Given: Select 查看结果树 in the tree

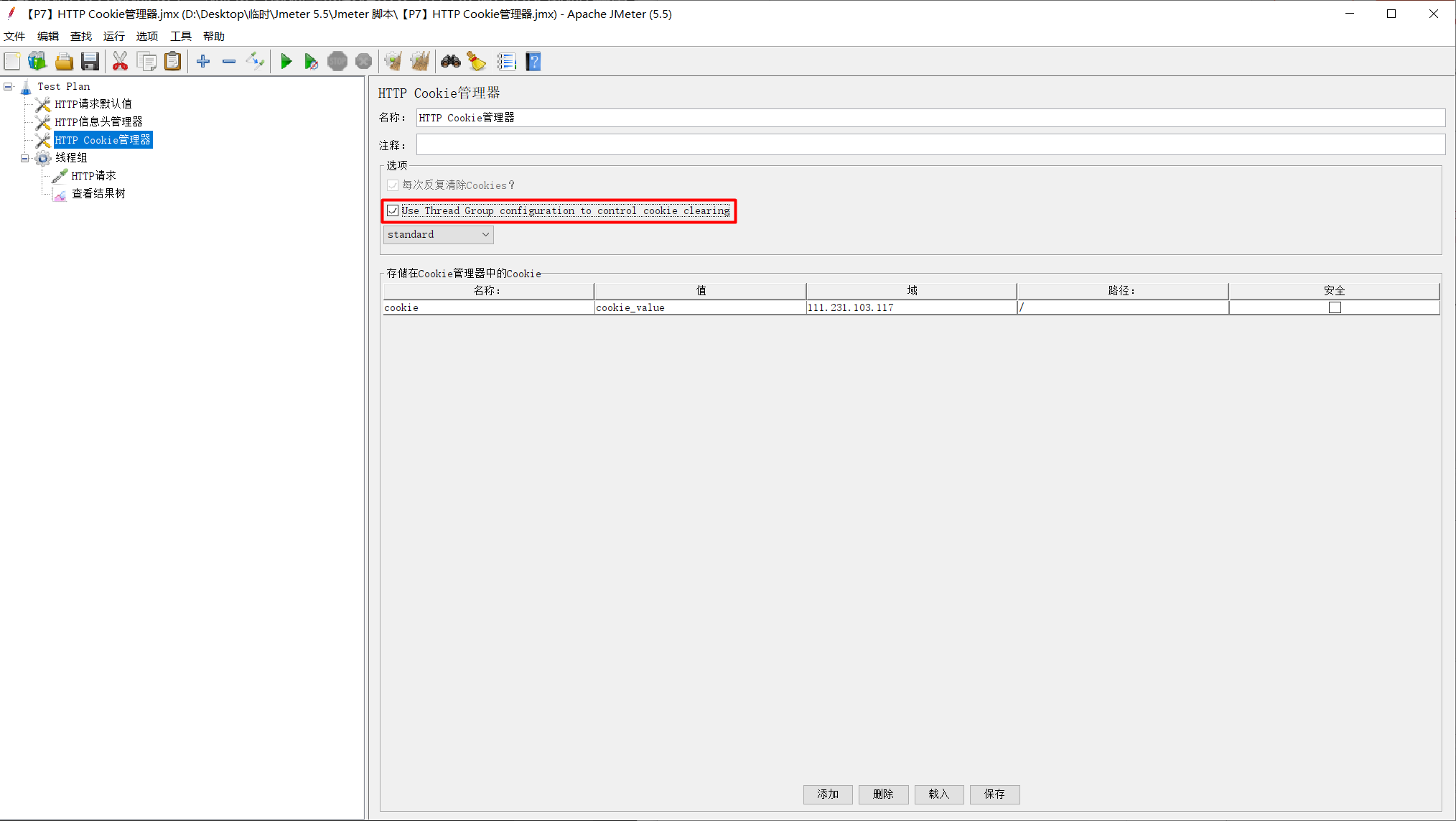Looking at the screenshot, I should pos(98,193).
